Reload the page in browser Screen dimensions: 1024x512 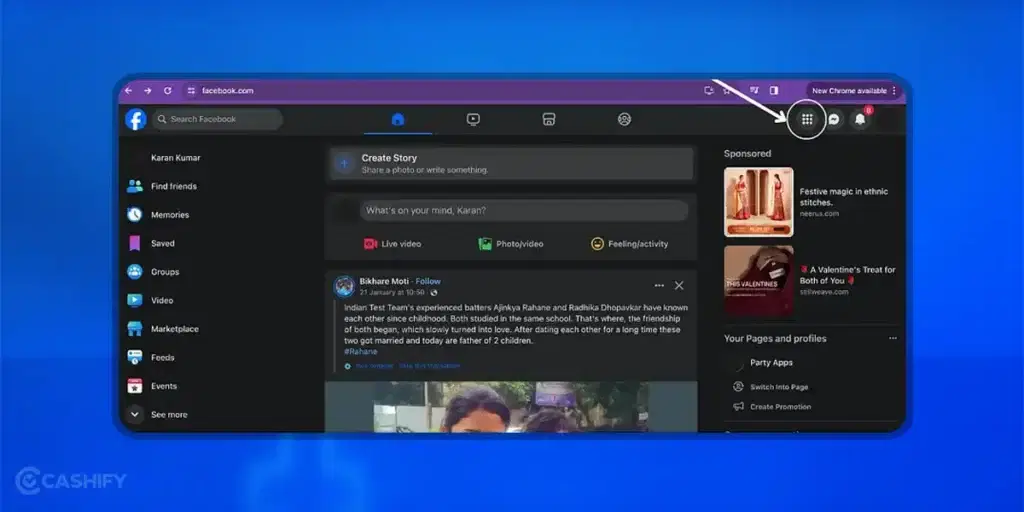click(168, 91)
